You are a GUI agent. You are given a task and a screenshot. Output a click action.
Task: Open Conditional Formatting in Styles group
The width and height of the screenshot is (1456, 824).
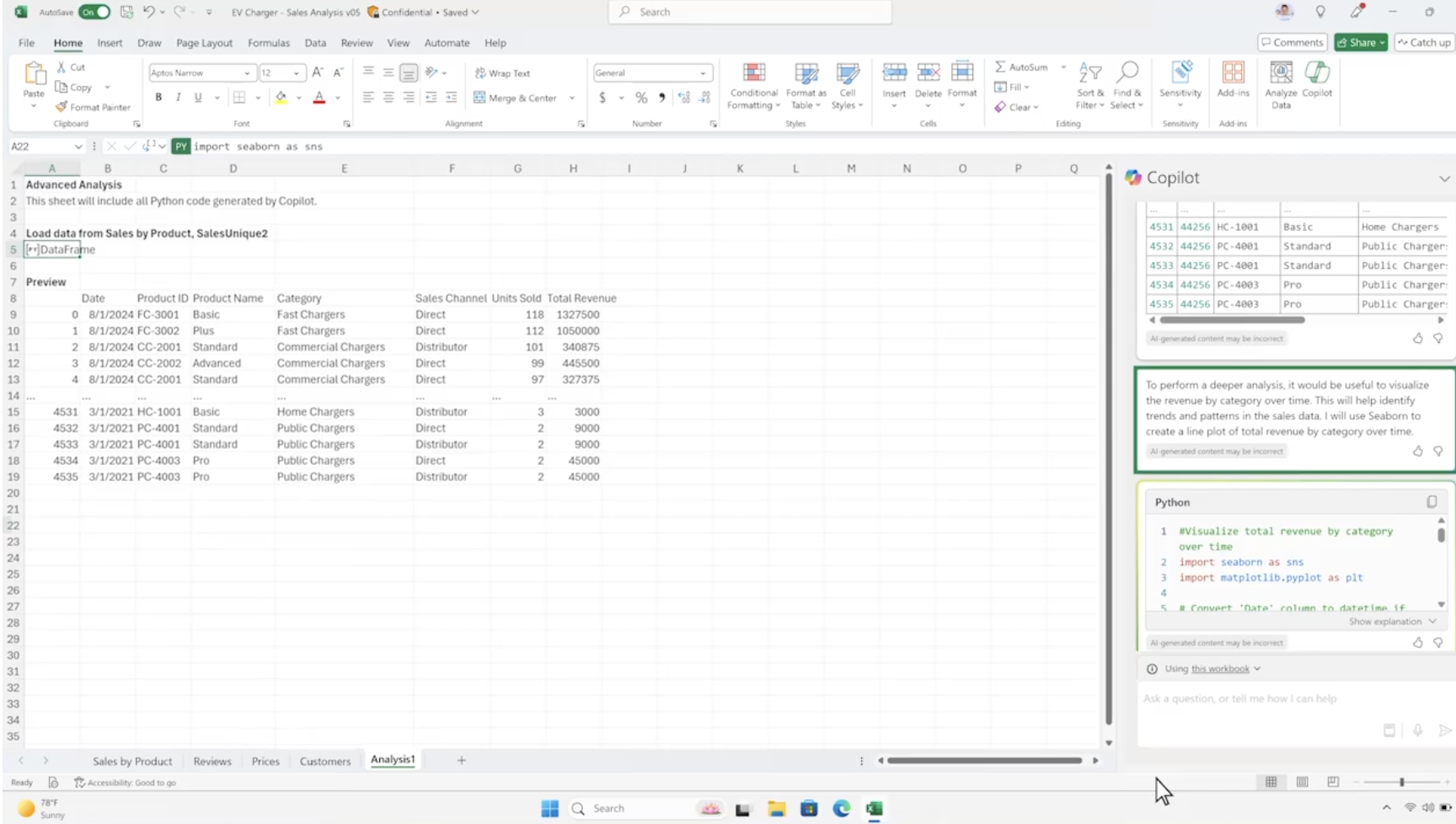[x=753, y=86]
